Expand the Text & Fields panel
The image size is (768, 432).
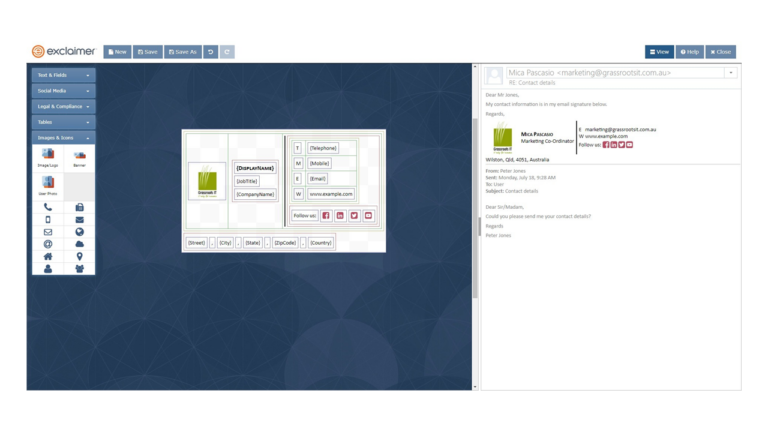[64, 75]
